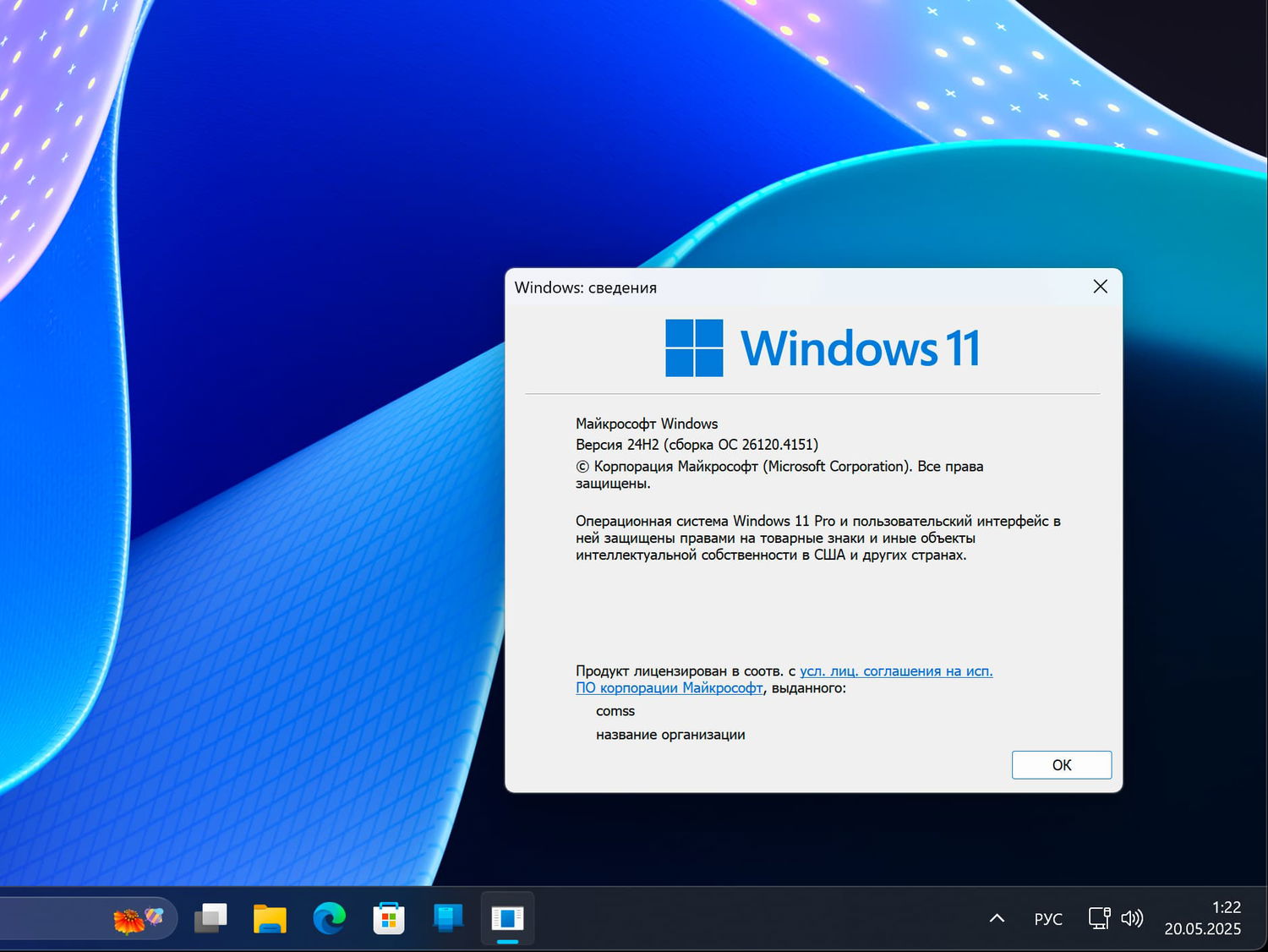Click the РУС language indicator
1268x952 pixels.
click(x=1048, y=918)
